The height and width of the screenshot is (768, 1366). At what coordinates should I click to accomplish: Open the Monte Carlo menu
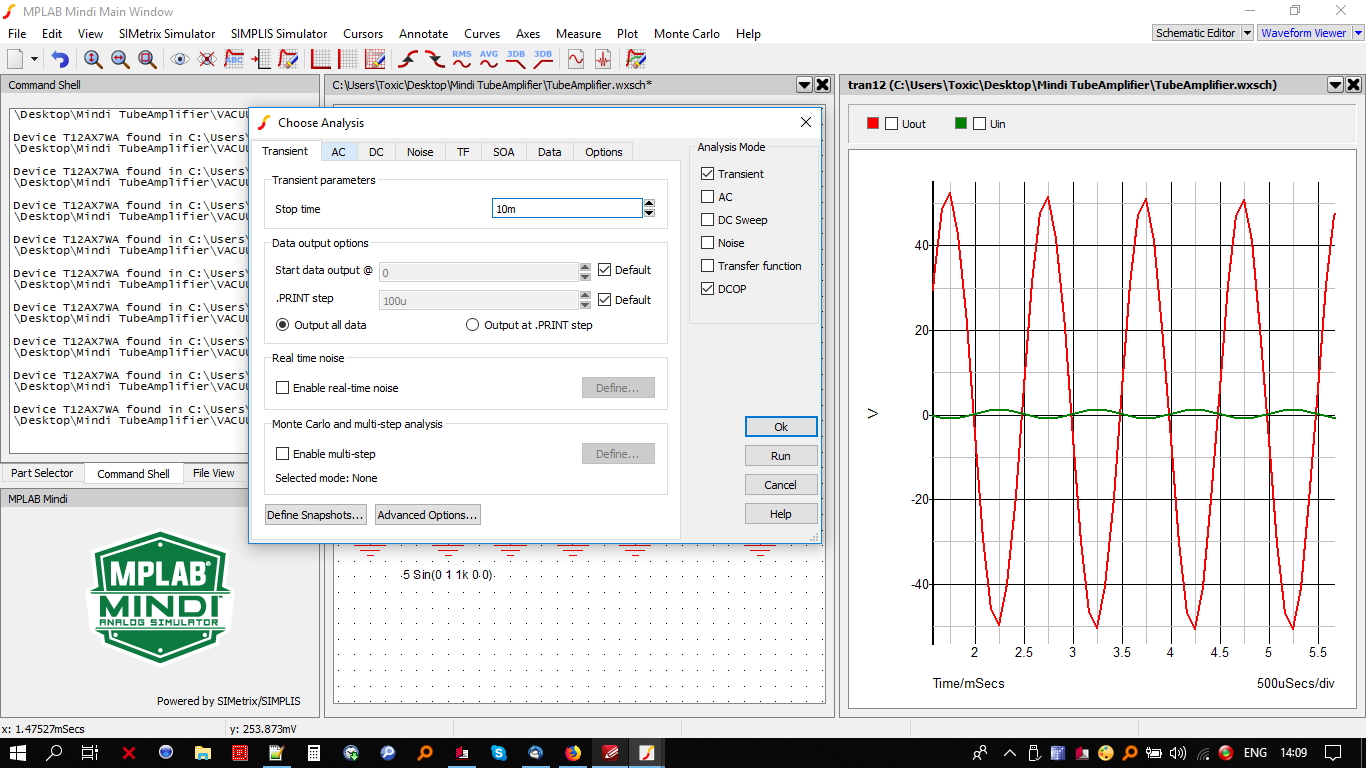tap(687, 33)
